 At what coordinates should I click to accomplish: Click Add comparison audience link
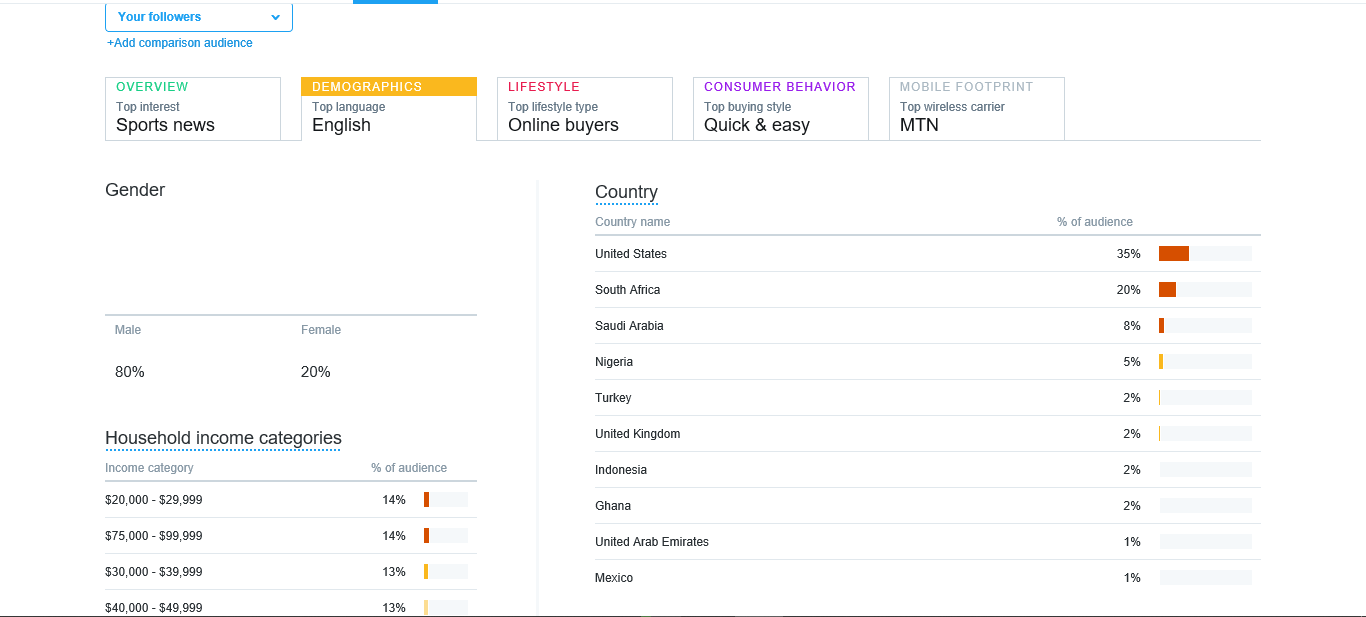180,43
